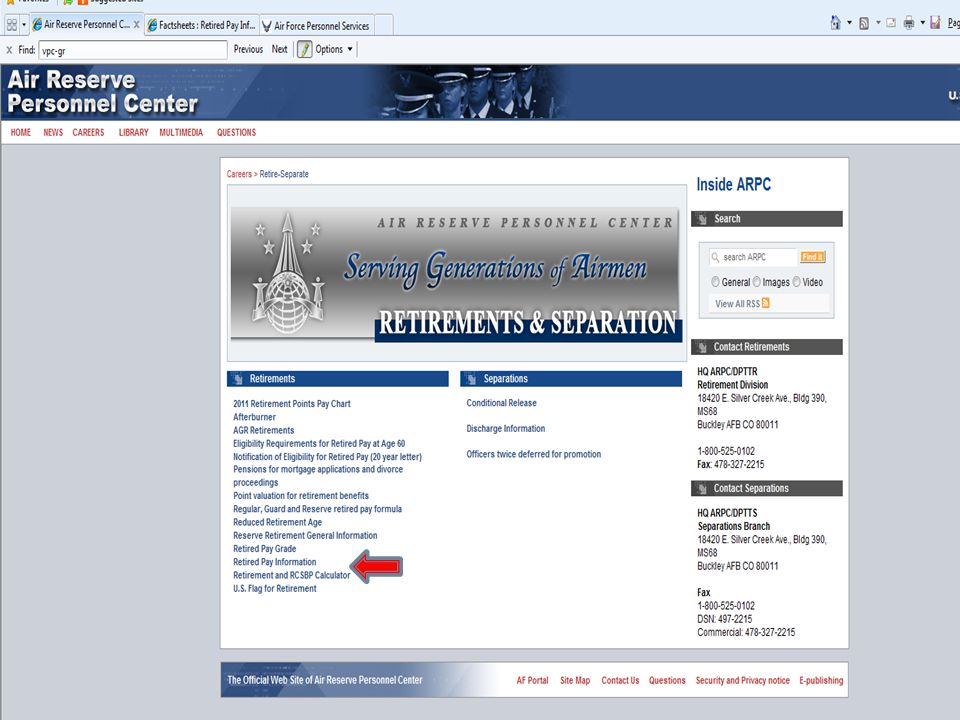Expand the feeds dropdown arrow
The image size is (960, 720).
pos(878,23)
